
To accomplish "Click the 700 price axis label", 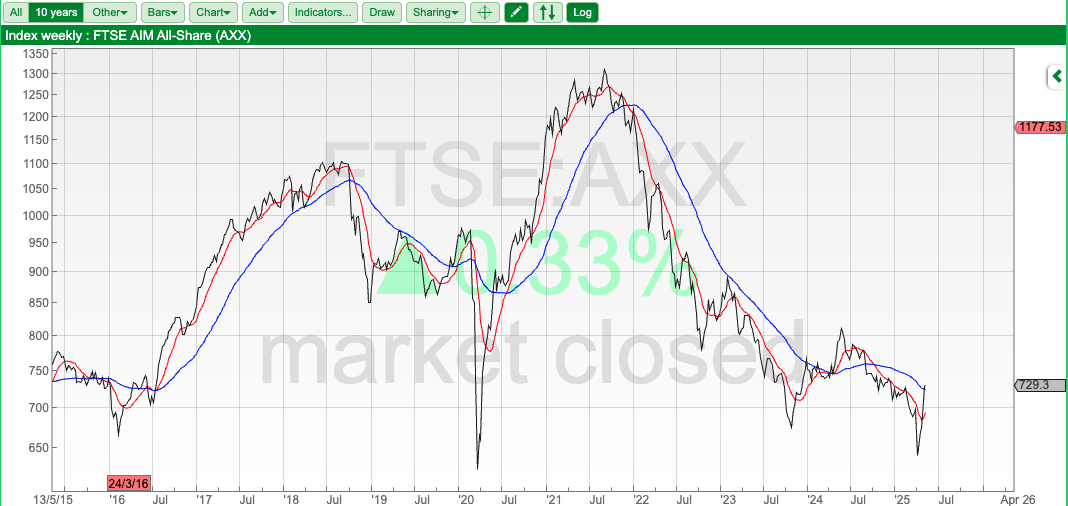I will [x=37, y=407].
